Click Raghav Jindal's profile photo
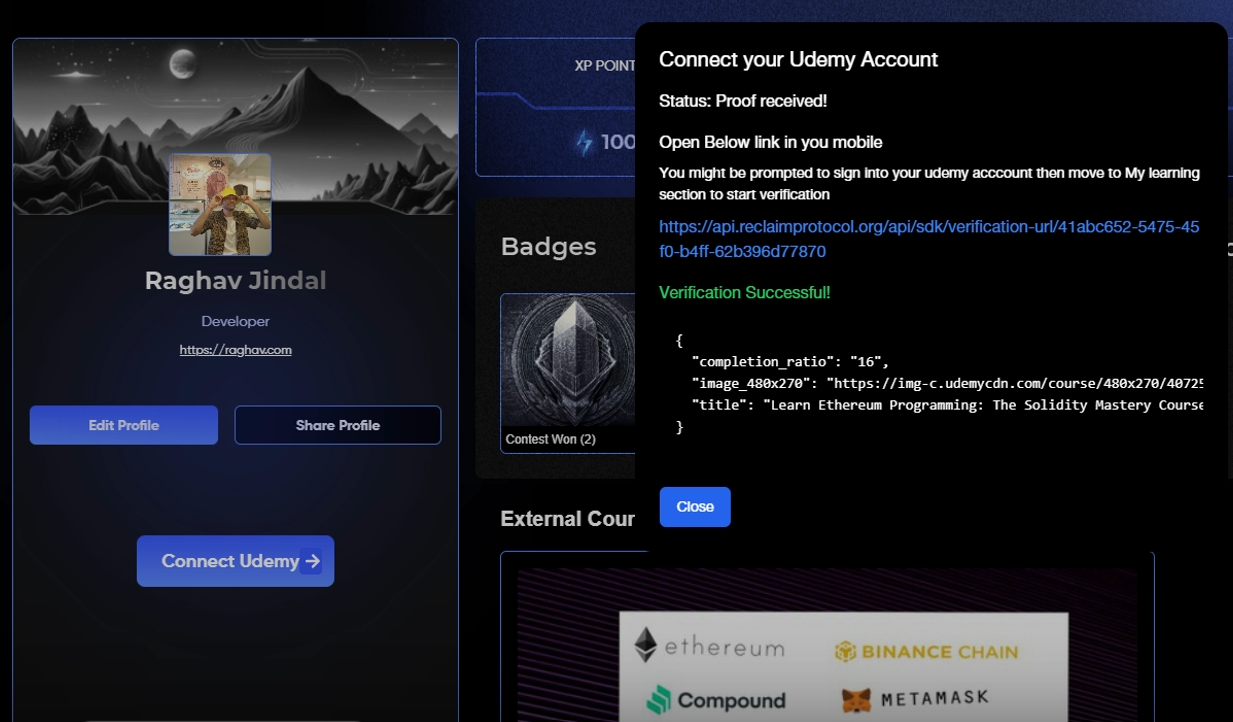1233x722 pixels. coord(220,204)
